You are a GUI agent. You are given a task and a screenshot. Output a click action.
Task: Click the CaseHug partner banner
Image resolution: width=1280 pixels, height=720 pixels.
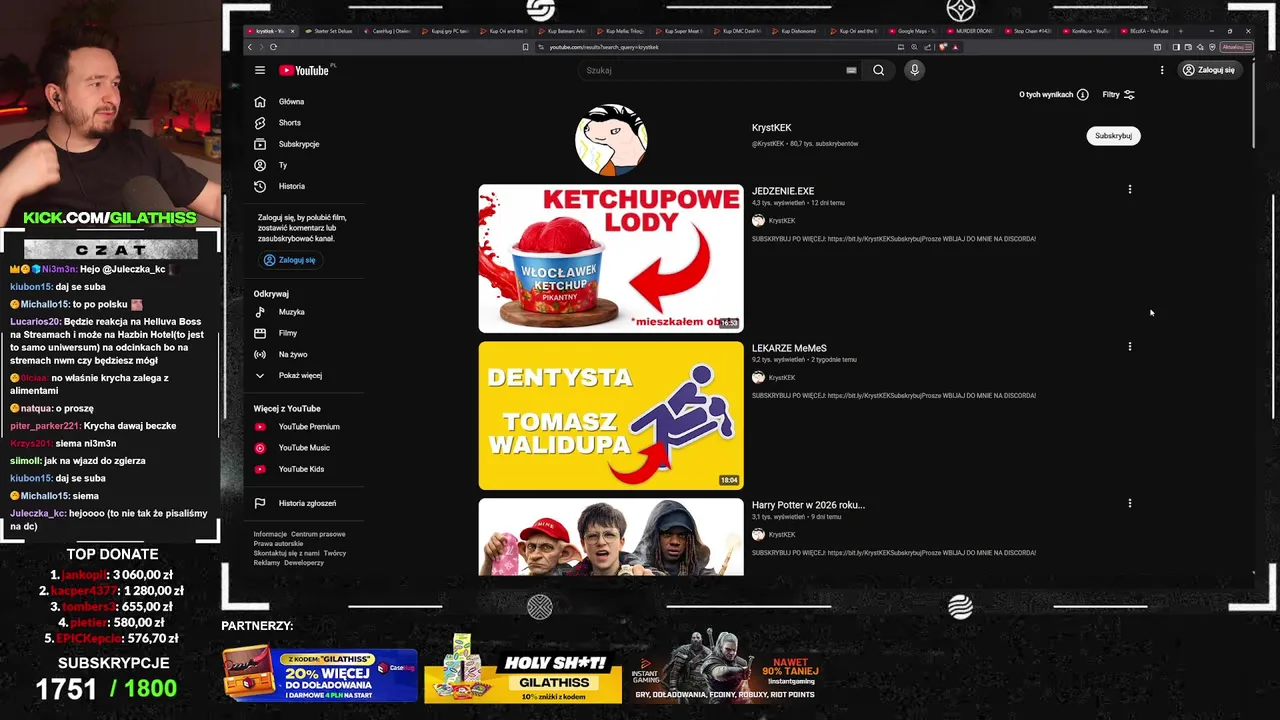(320, 675)
